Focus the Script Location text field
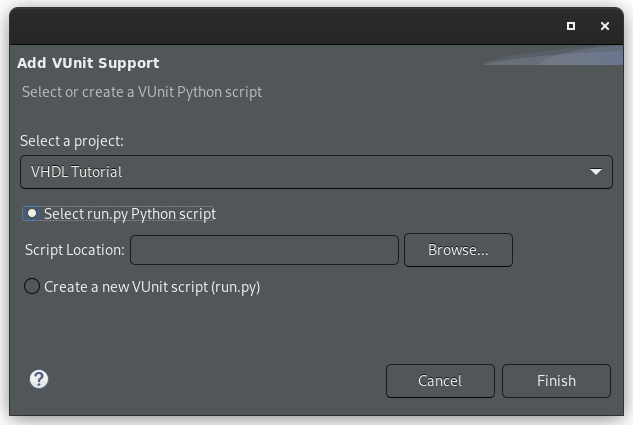The width and height of the screenshot is (633, 425). click(264, 250)
